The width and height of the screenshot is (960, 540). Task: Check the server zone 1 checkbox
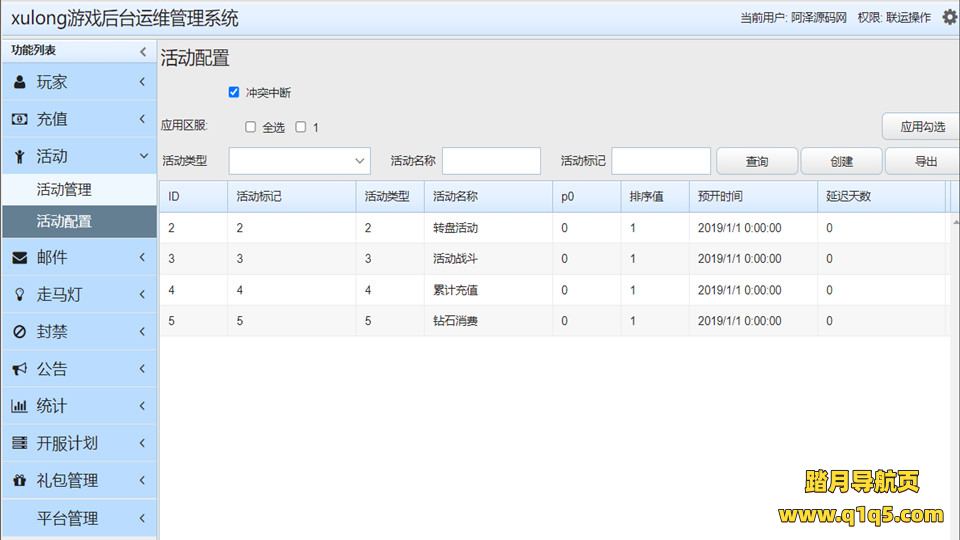tap(301, 127)
